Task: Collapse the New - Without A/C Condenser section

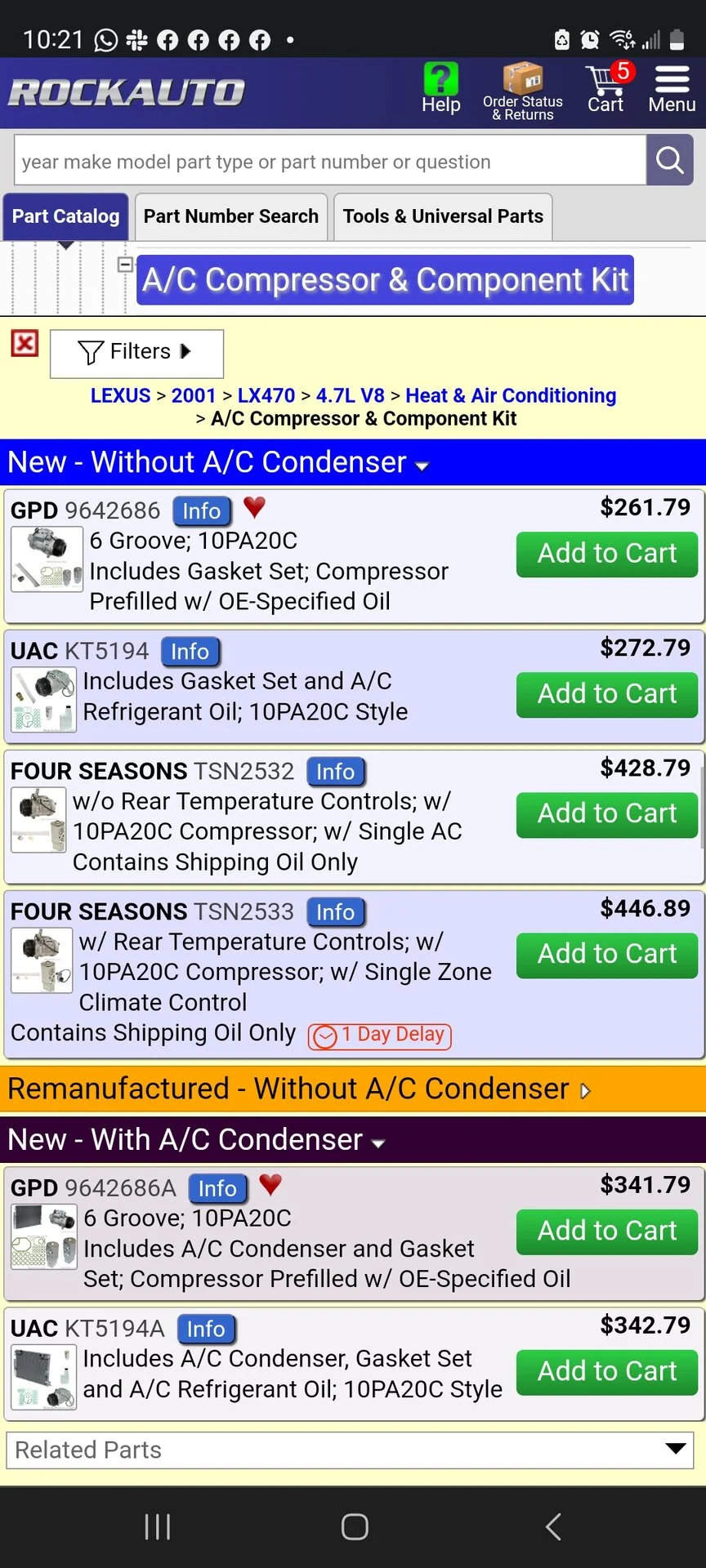Action: [422, 465]
